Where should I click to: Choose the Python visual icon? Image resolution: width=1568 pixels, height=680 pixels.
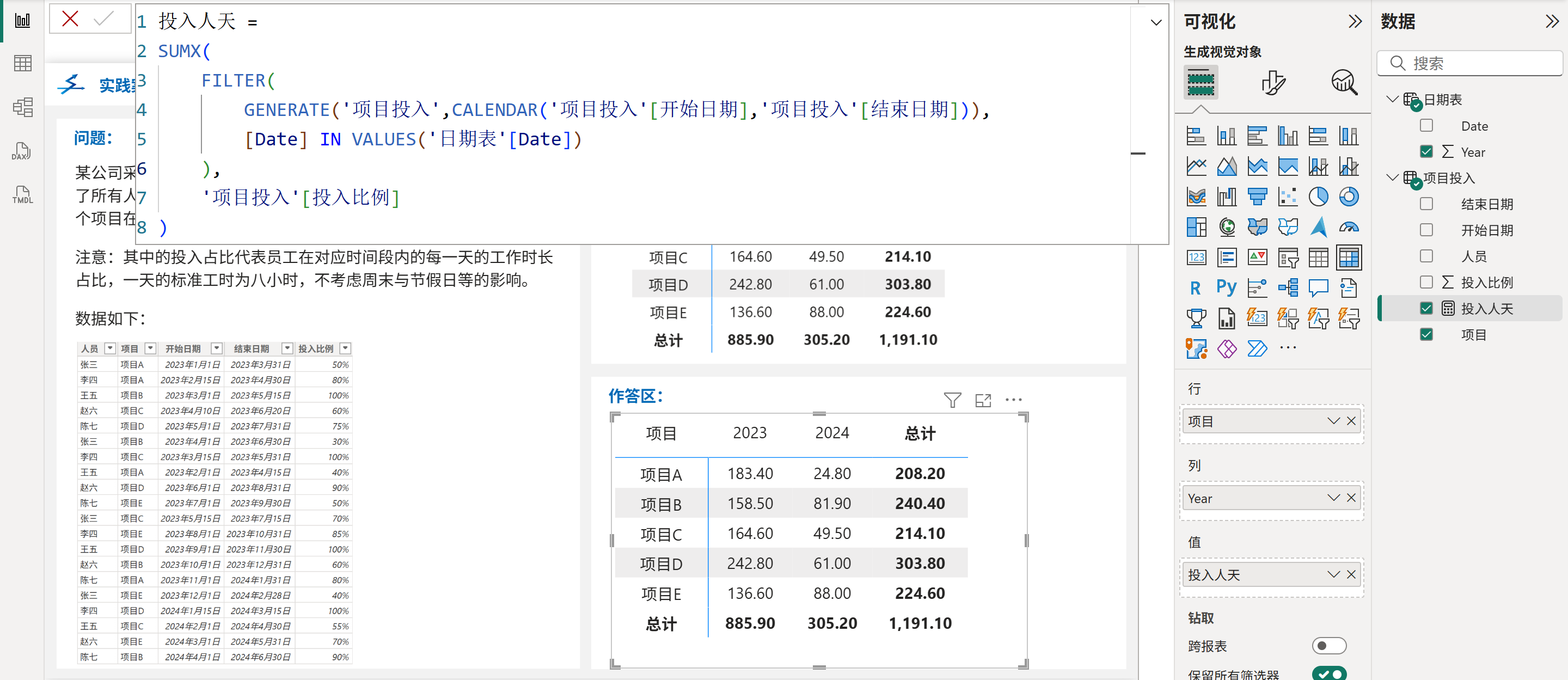point(1226,287)
